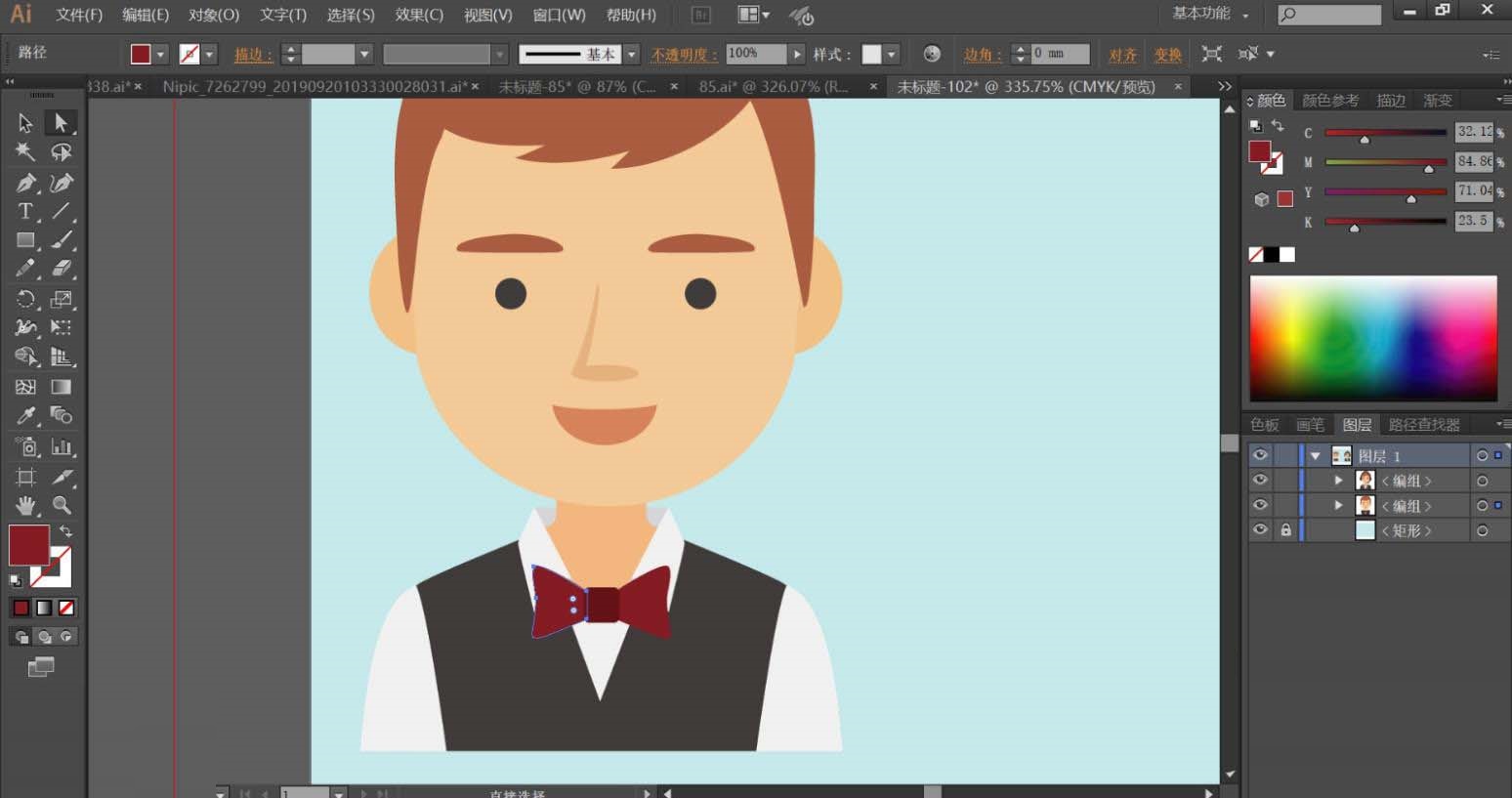The image size is (1512, 798).
Task: Pick a color from the spectrum bar
Action: (1372, 338)
